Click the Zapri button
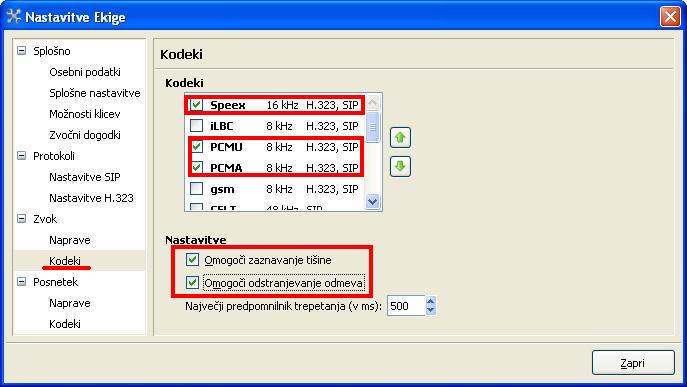This screenshot has width=687, height=387. click(633, 362)
